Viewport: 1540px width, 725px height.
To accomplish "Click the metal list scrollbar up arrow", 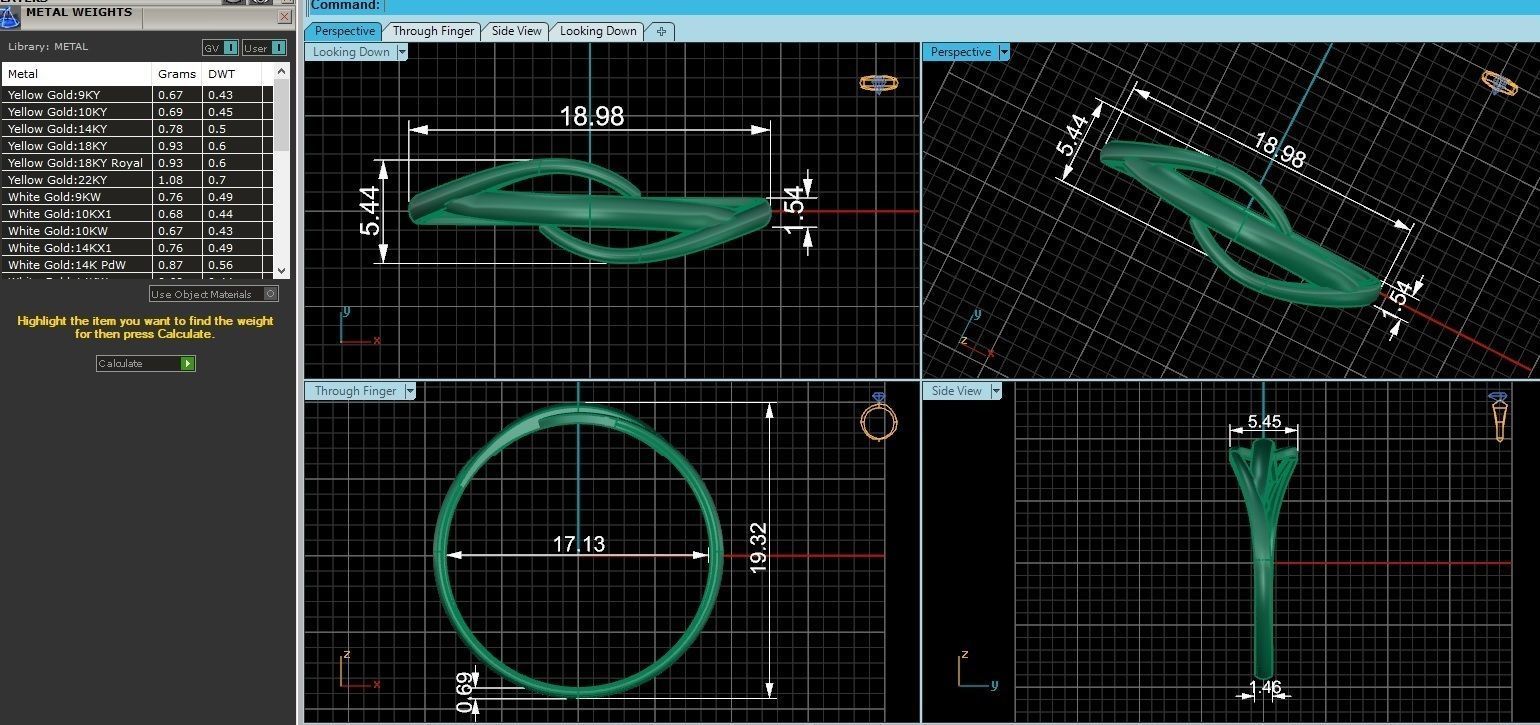I will [281, 71].
